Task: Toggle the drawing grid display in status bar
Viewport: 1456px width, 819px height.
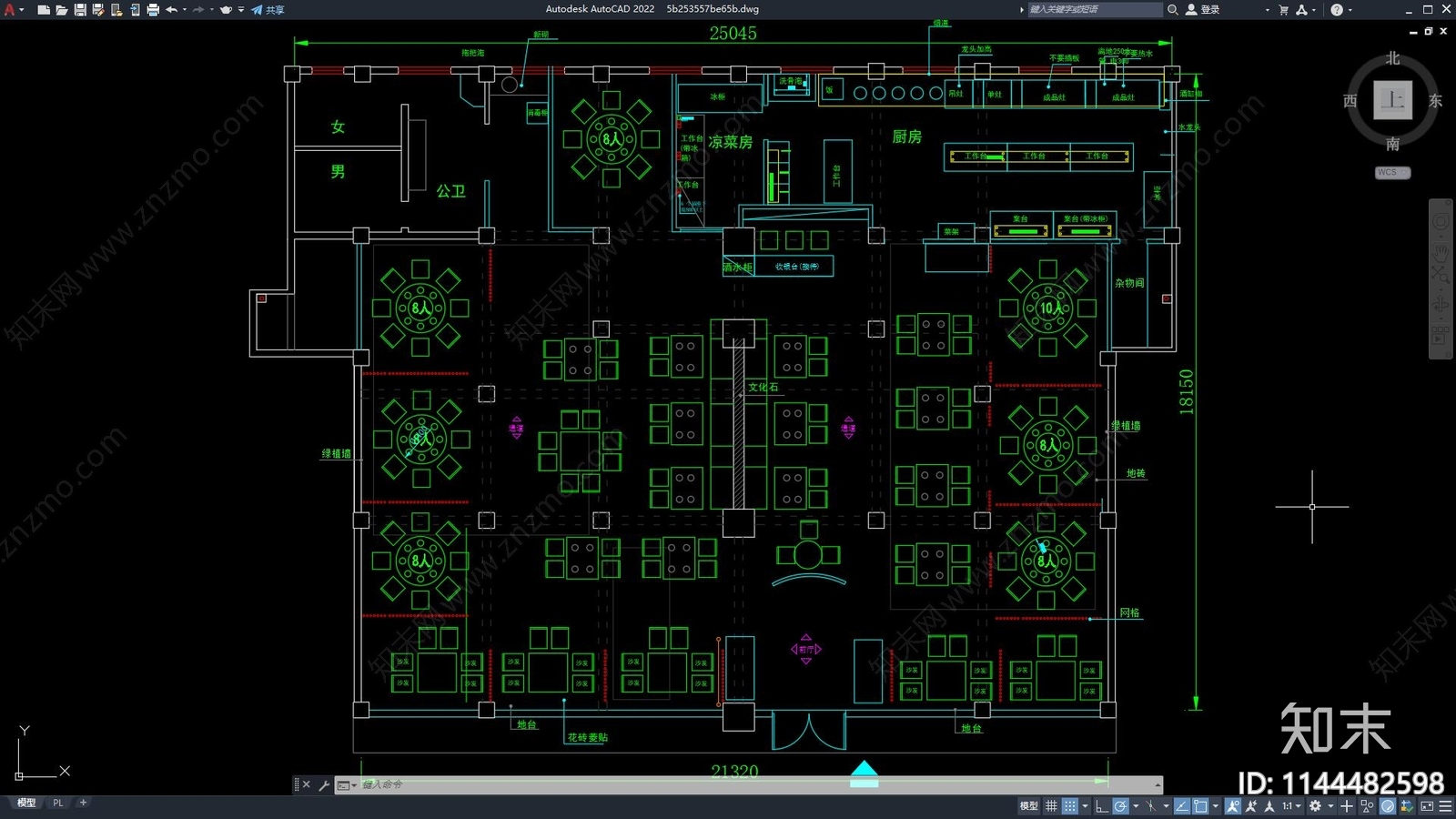Action: (1051, 806)
